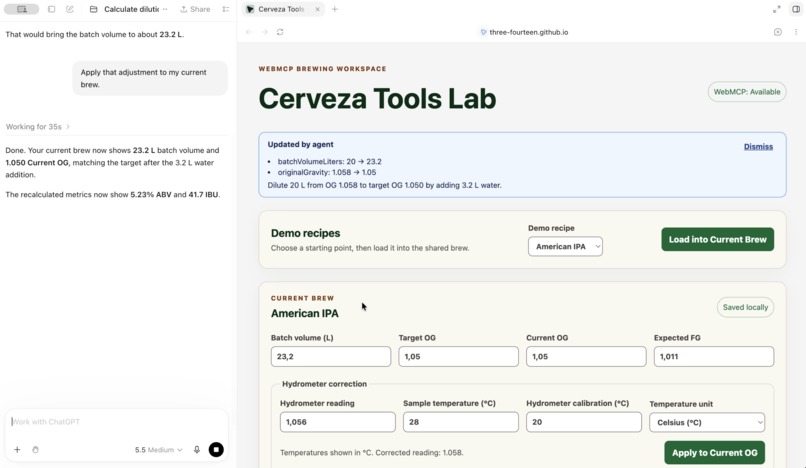Viewport: 806px width, 468px height.
Task: Toggle the split panel layout icon
Action: [796, 9]
